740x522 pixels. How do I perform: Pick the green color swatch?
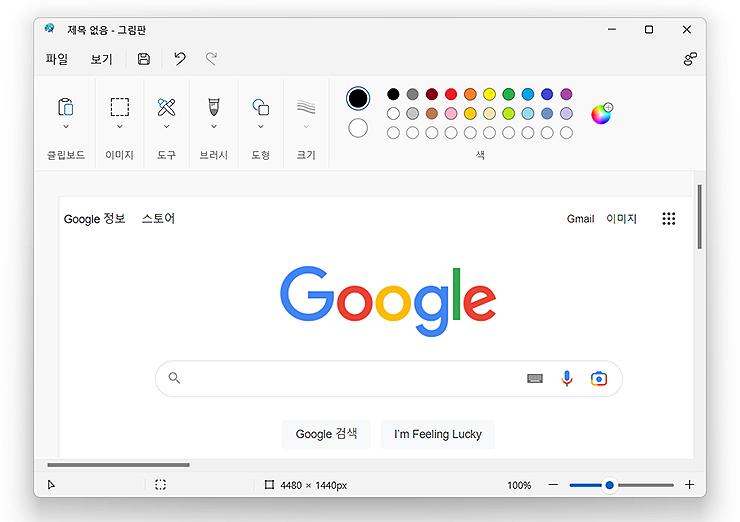point(508,94)
